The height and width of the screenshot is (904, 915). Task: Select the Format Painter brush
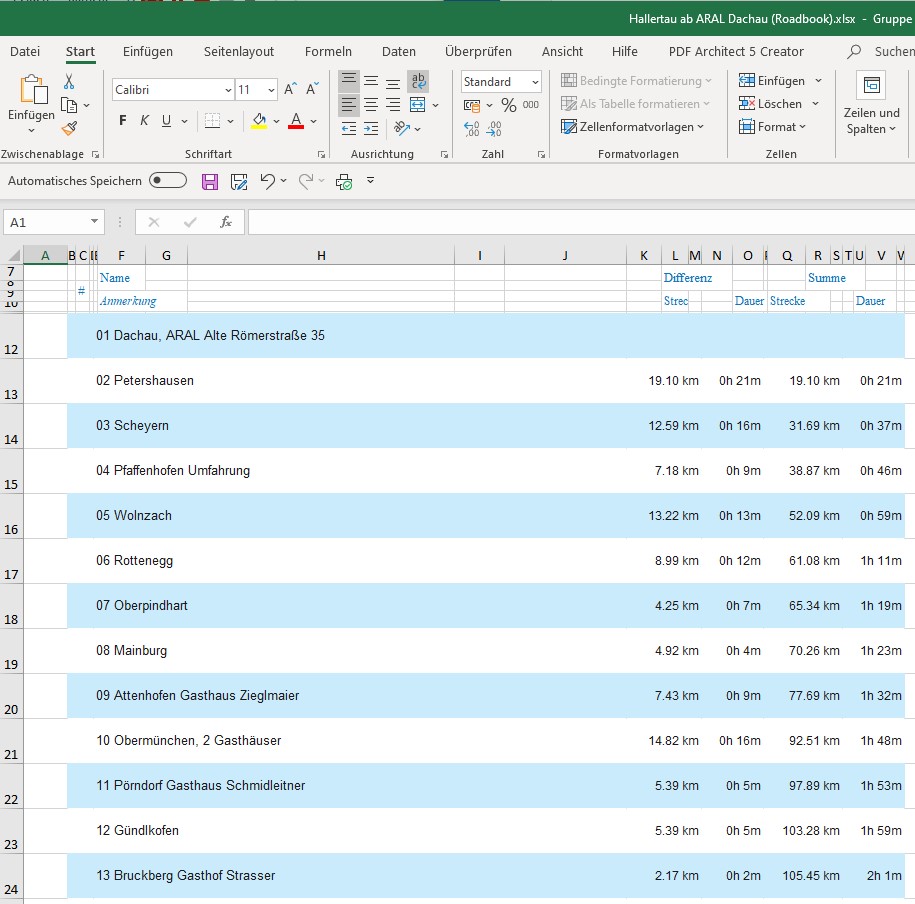(x=69, y=128)
